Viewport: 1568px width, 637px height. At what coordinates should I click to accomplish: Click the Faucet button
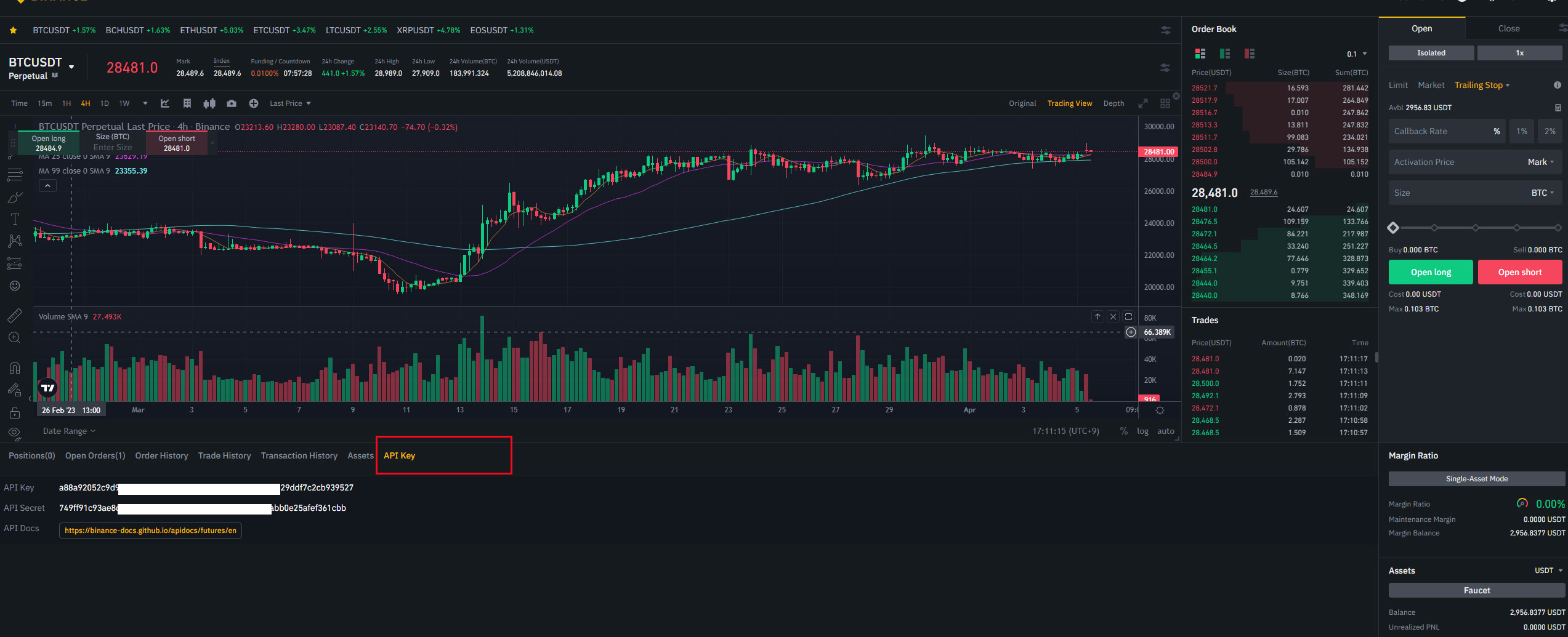pyautogui.click(x=1477, y=590)
